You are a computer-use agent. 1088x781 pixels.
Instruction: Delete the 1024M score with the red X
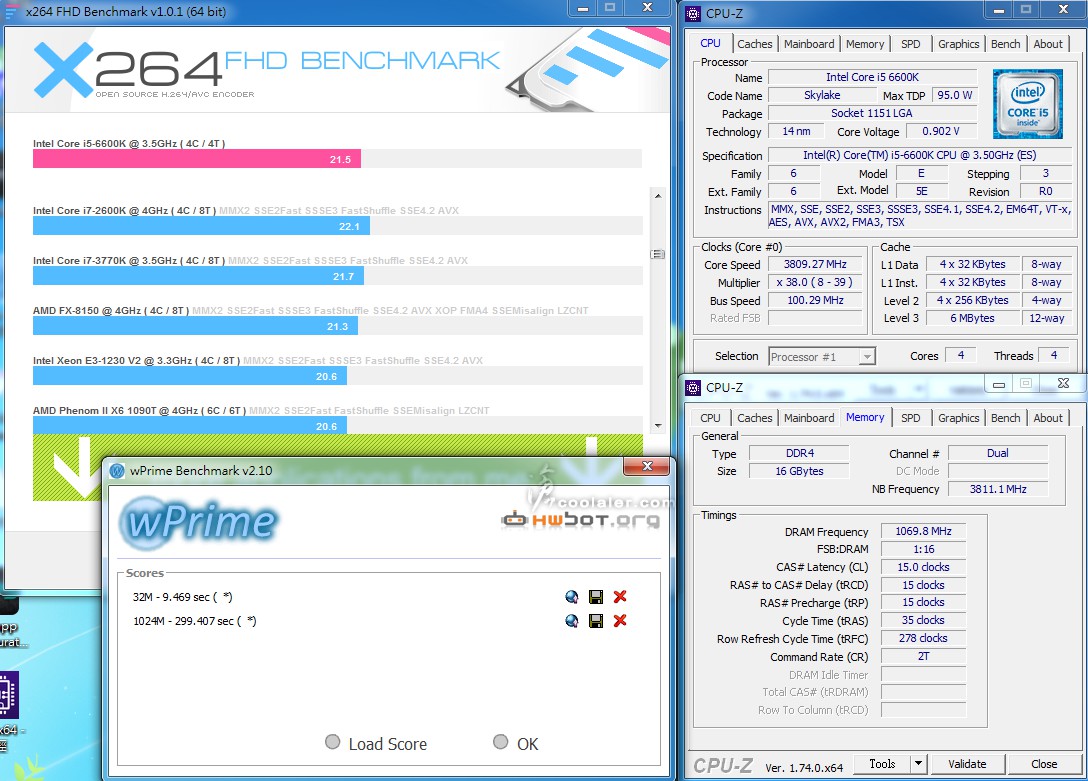click(x=620, y=621)
